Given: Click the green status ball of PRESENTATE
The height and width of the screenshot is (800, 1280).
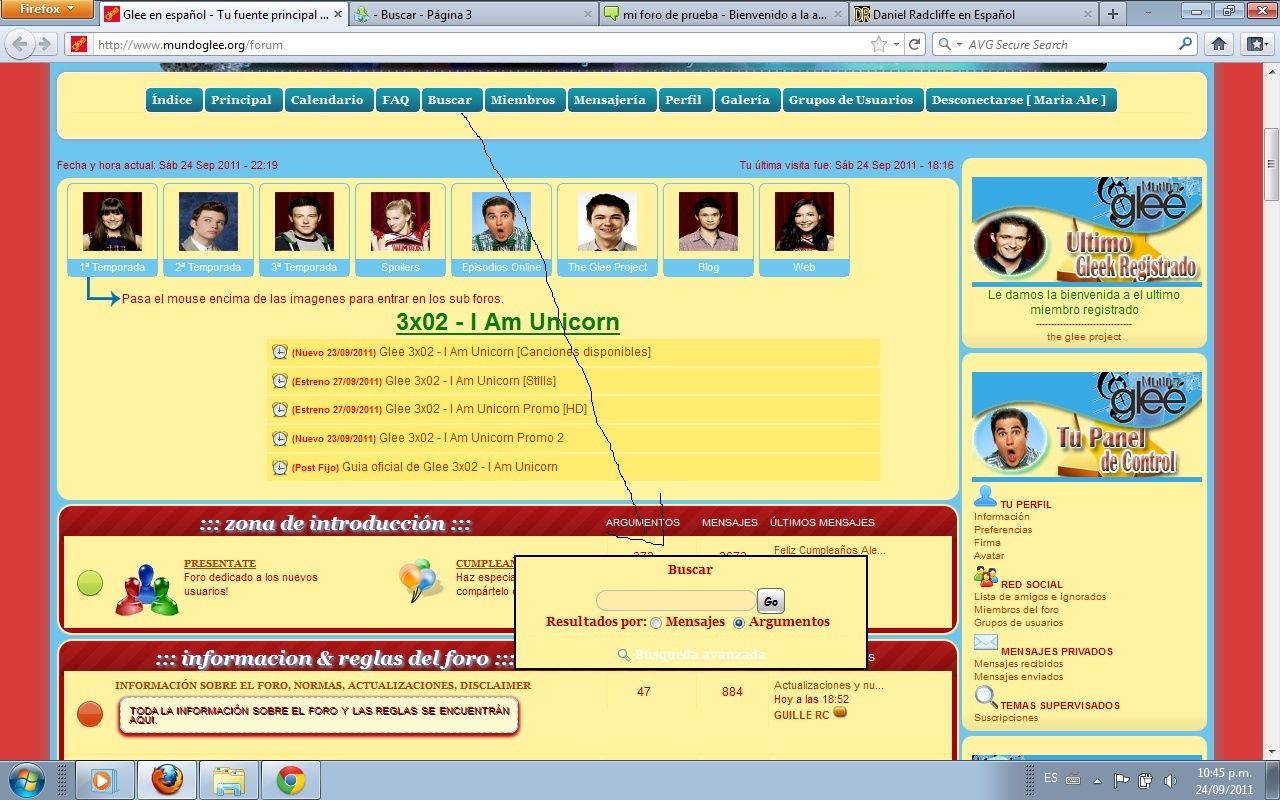Looking at the screenshot, I should 90,583.
